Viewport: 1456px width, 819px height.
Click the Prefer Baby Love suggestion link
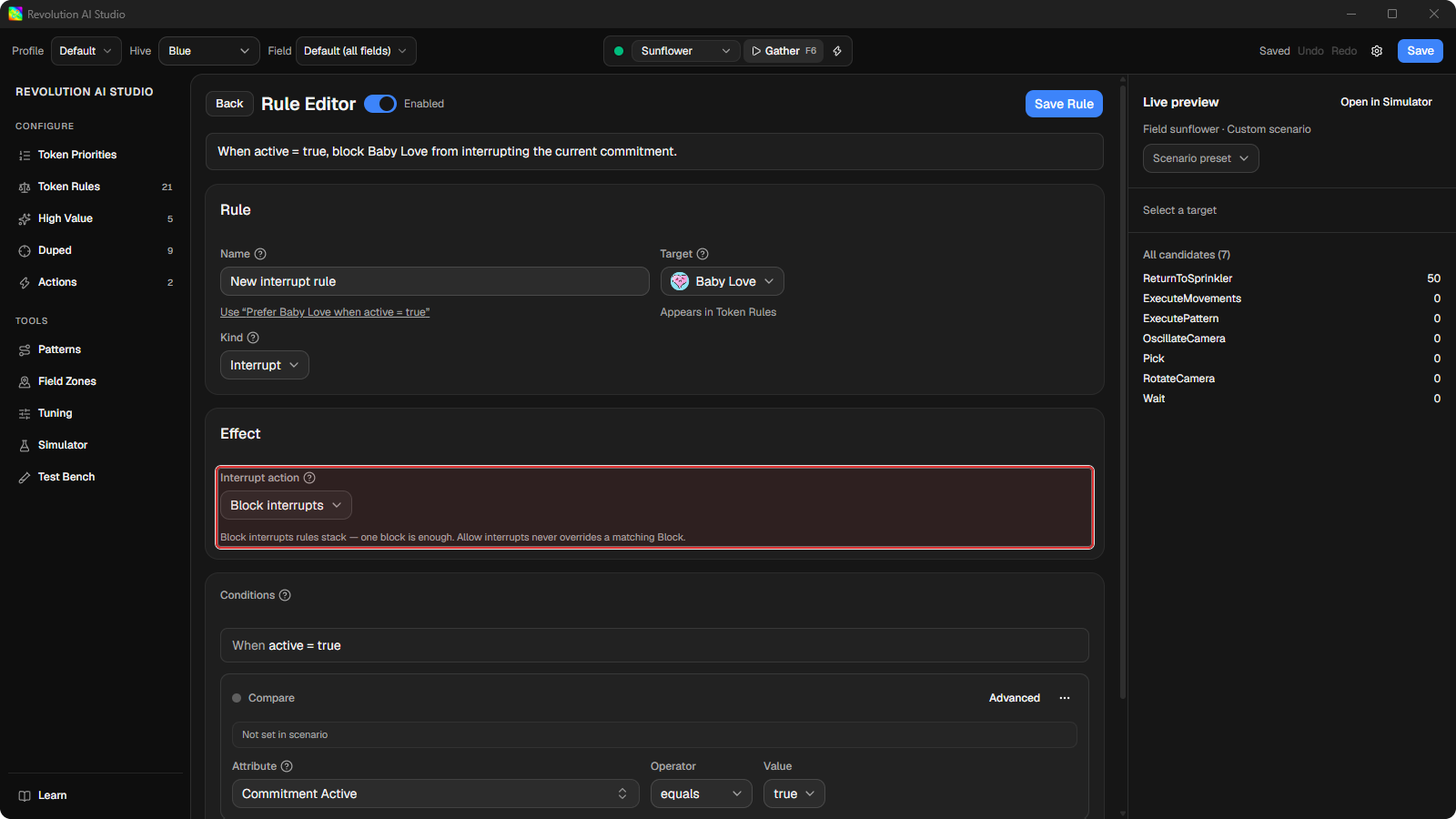click(x=325, y=312)
